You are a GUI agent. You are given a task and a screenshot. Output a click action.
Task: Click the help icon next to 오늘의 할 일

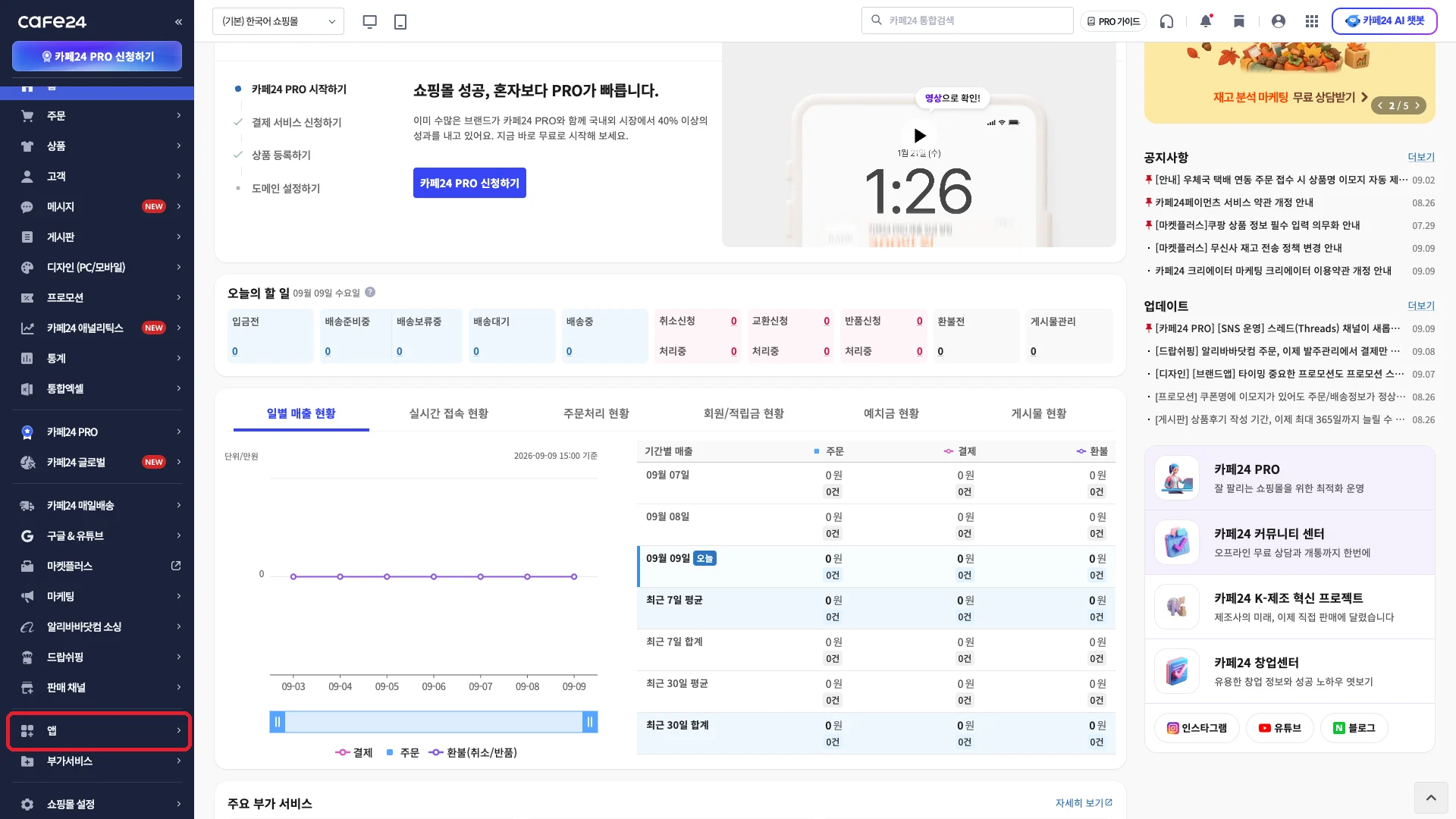[370, 292]
